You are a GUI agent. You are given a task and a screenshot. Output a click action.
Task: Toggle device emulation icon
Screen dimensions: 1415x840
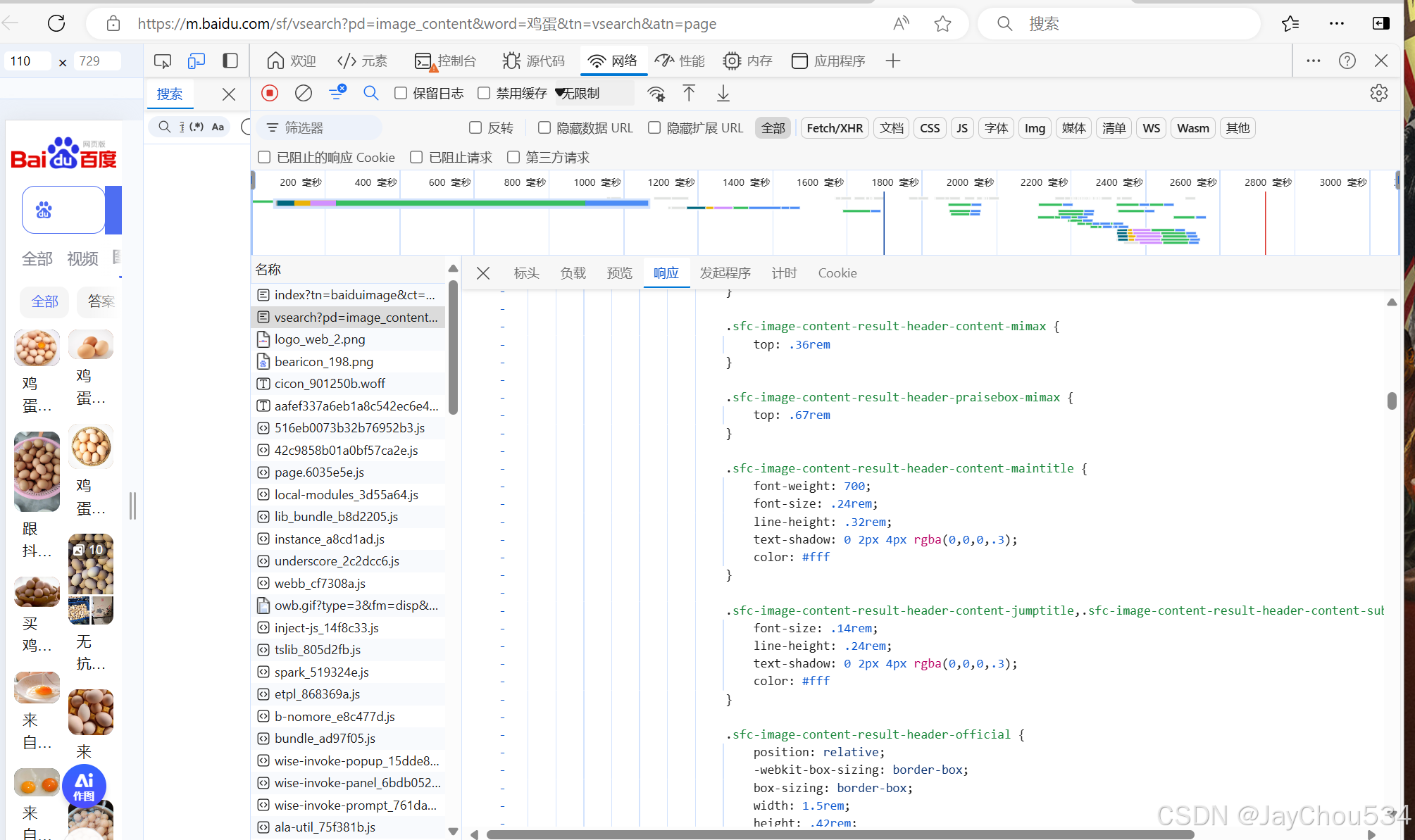(x=197, y=61)
